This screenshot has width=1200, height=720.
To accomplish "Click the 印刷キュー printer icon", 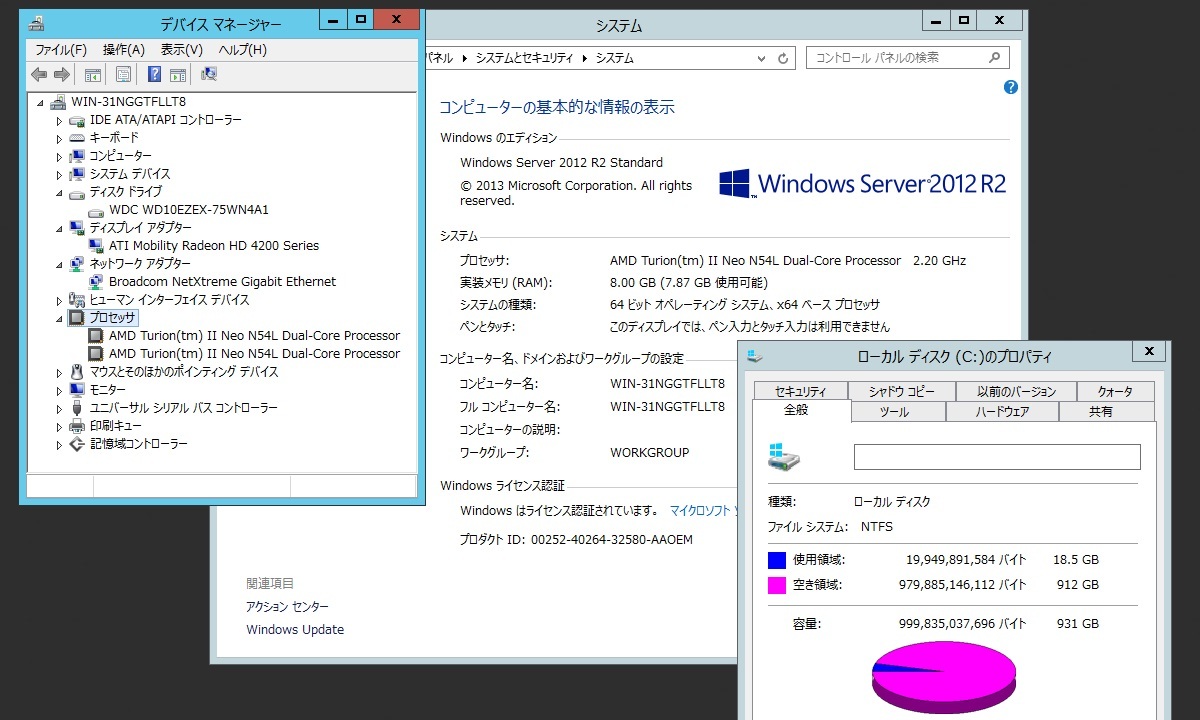I will point(77,426).
